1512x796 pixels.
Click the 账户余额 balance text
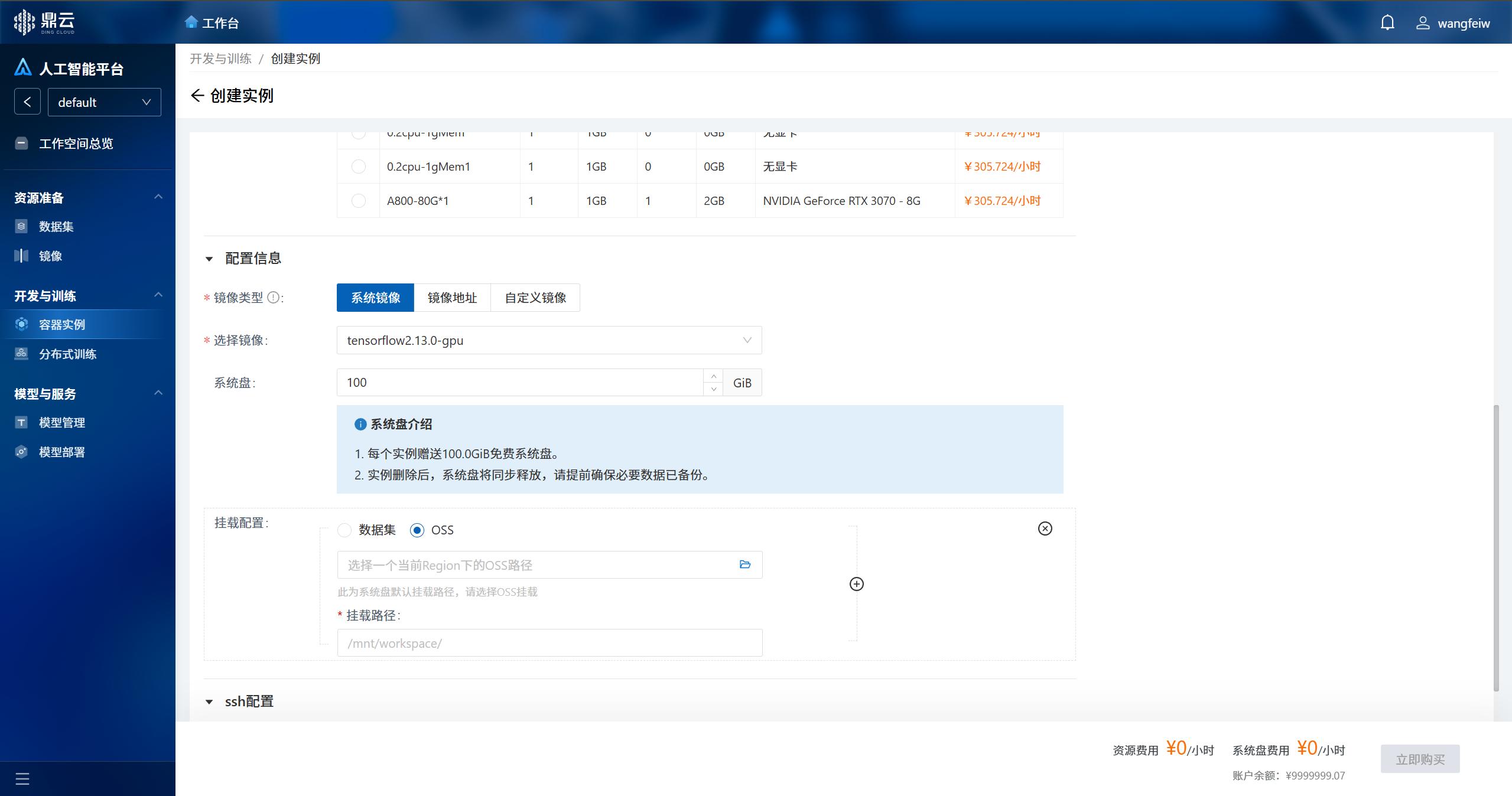tap(1289, 775)
